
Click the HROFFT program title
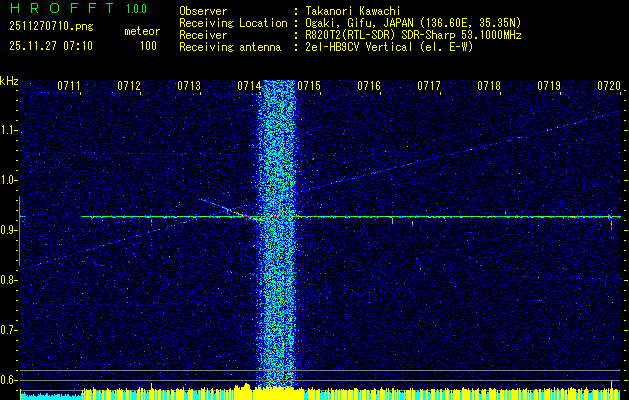tap(62, 8)
